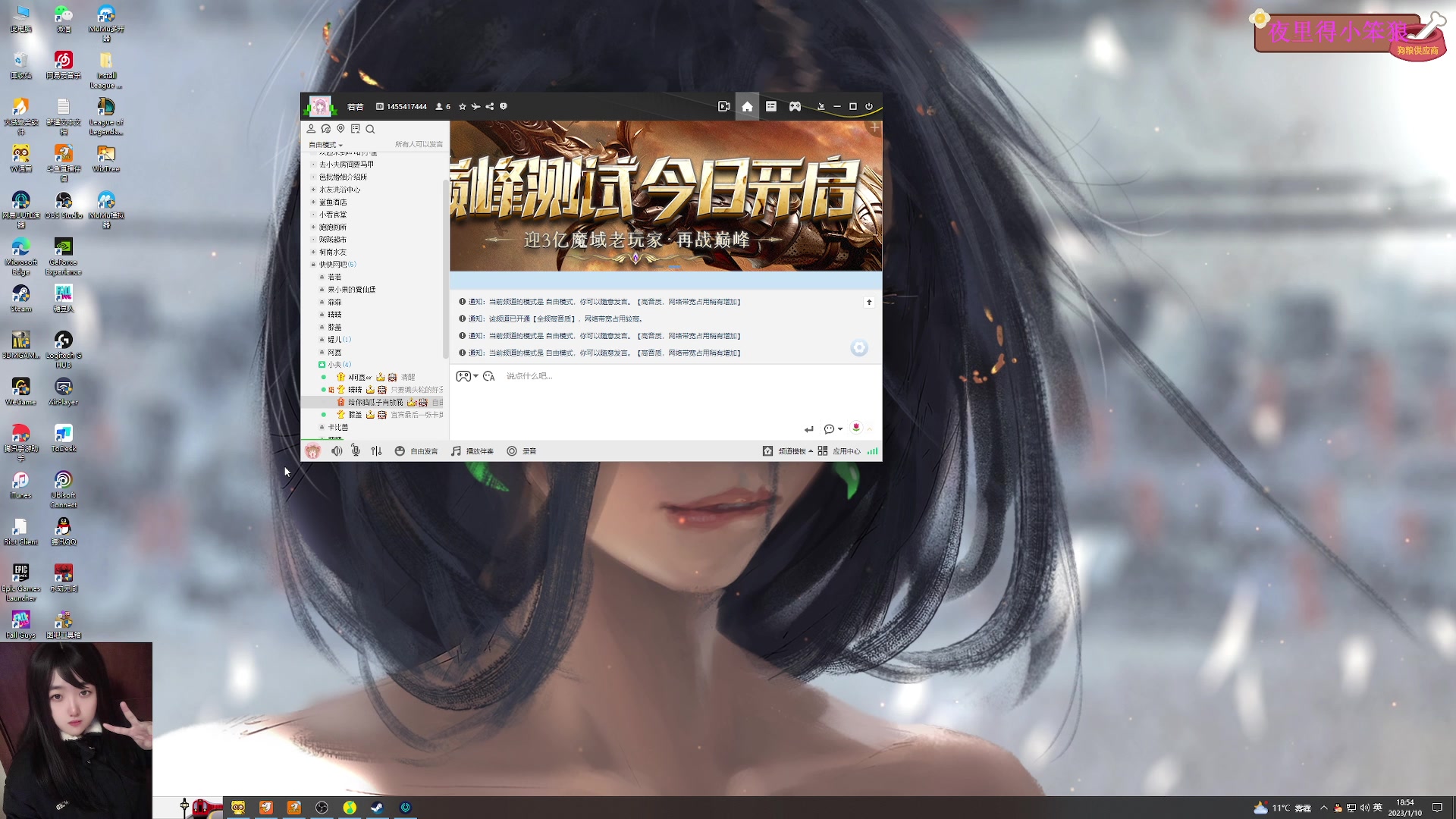This screenshot has height=819, width=1456.
Task: Open Steam from the taskbar
Action: click(377, 808)
